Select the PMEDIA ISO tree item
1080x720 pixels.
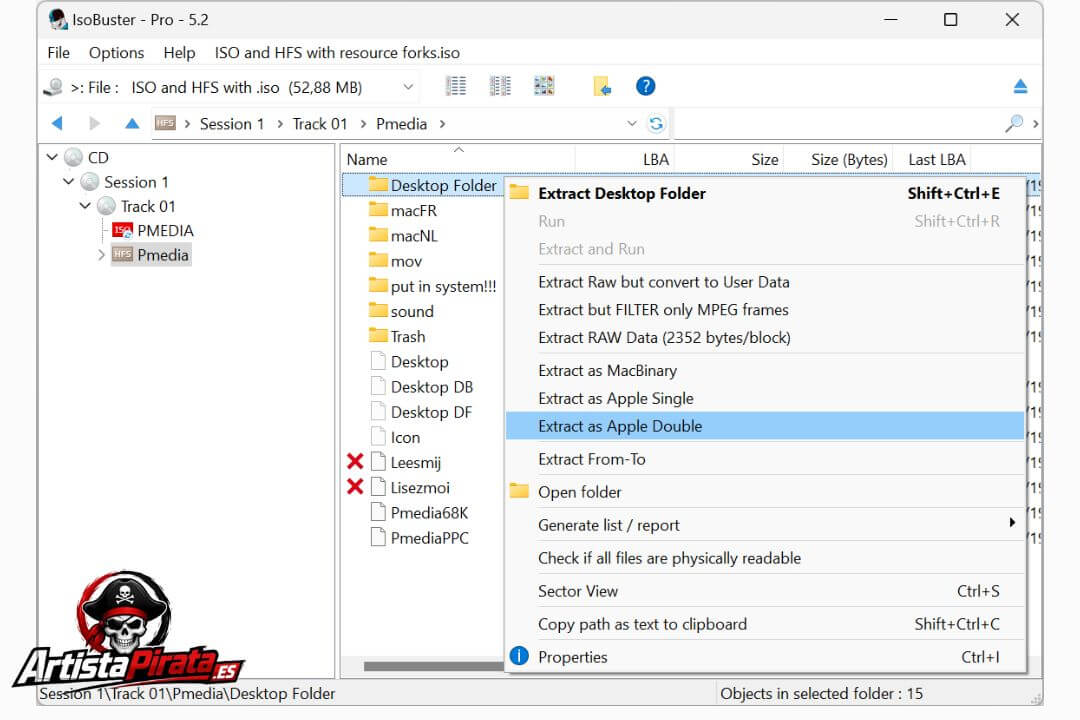click(153, 230)
